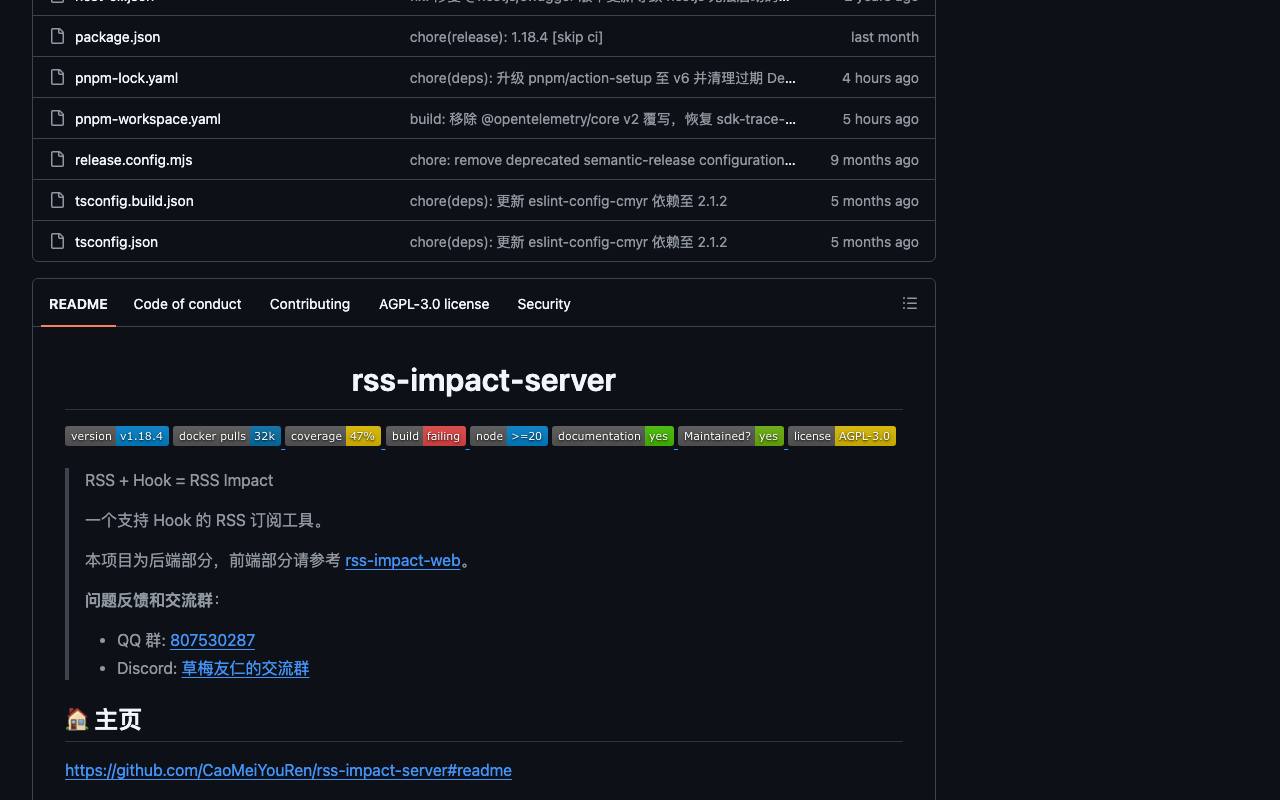Click the build failing badge
This screenshot has width=1280, height=800.
[x=426, y=436]
